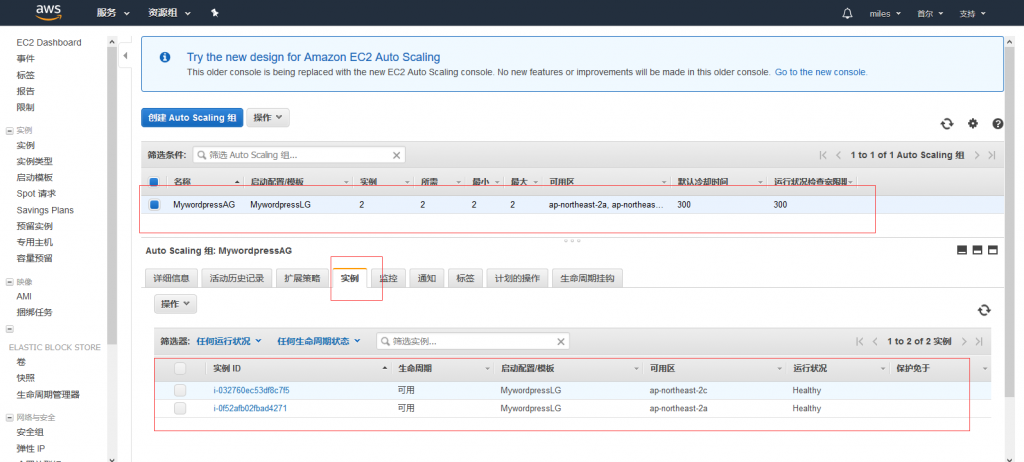Open Spot 请求 in the sidebar
Screen dimensions: 1024x462
coord(36,193)
